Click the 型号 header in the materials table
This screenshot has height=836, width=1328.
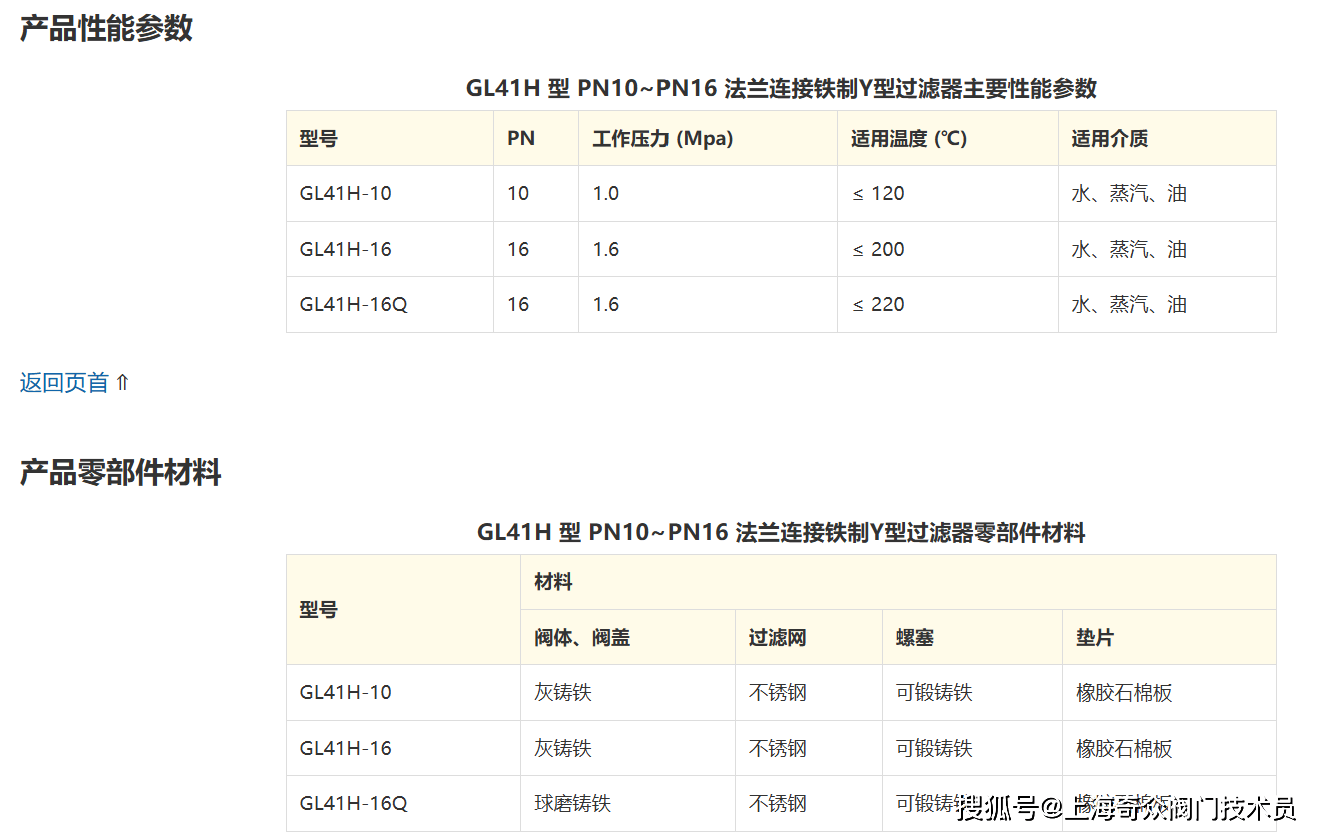tap(319, 609)
